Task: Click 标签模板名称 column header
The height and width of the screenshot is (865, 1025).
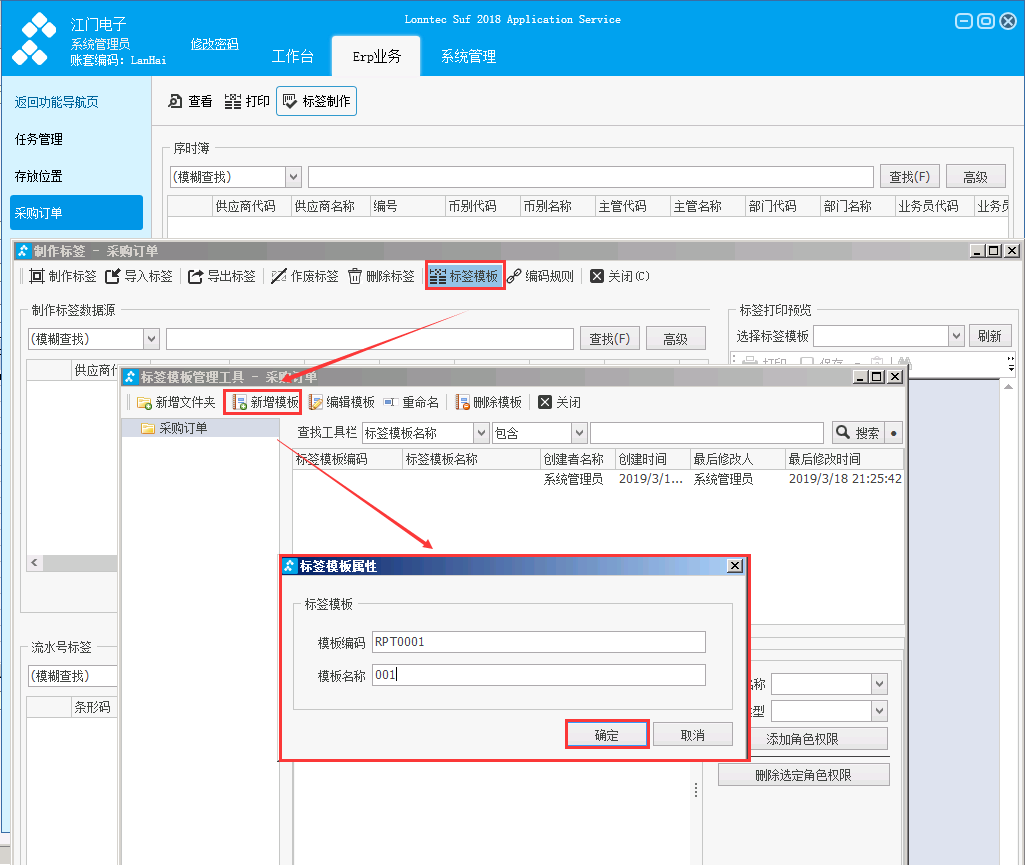Action: point(471,460)
